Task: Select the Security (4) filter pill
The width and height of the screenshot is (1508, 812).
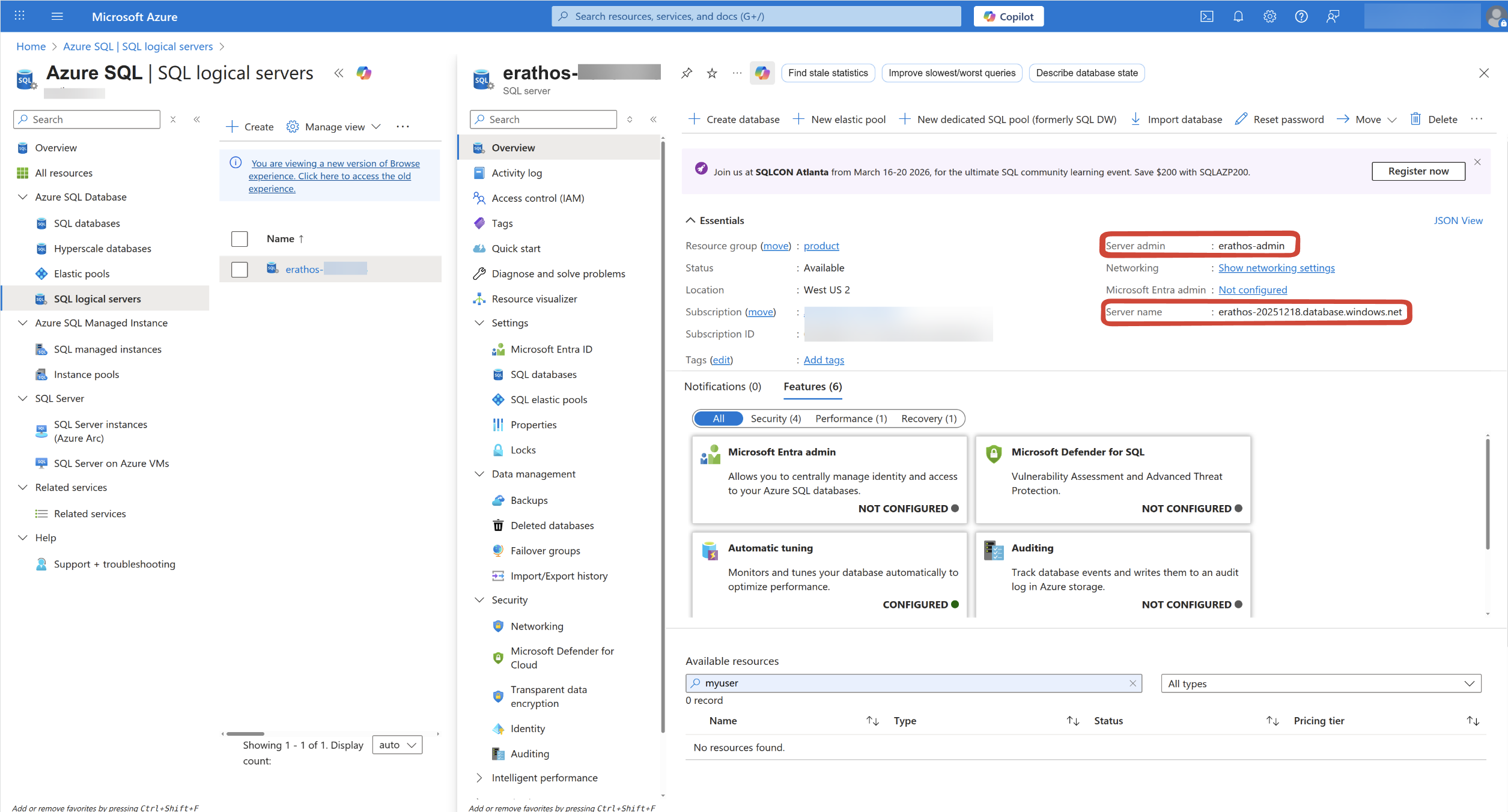Action: tap(776, 419)
